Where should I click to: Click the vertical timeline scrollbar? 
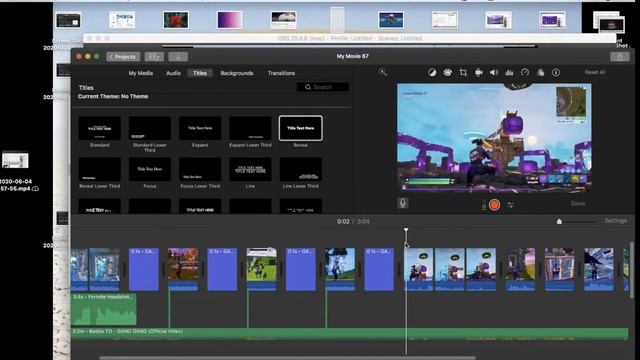coord(631,269)
